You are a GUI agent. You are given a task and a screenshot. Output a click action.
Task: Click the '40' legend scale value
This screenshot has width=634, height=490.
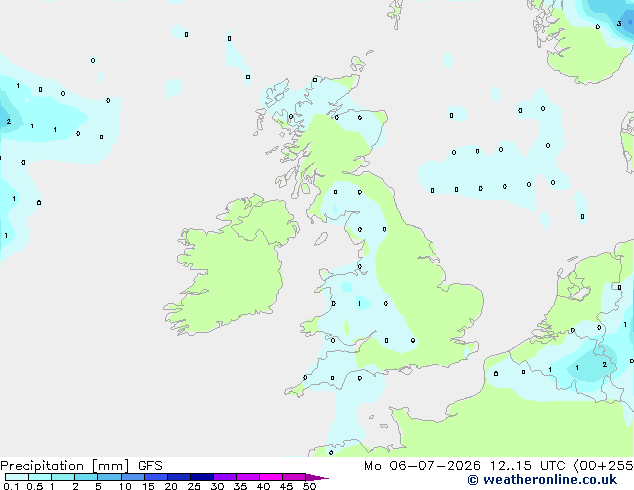pos(263,486)
